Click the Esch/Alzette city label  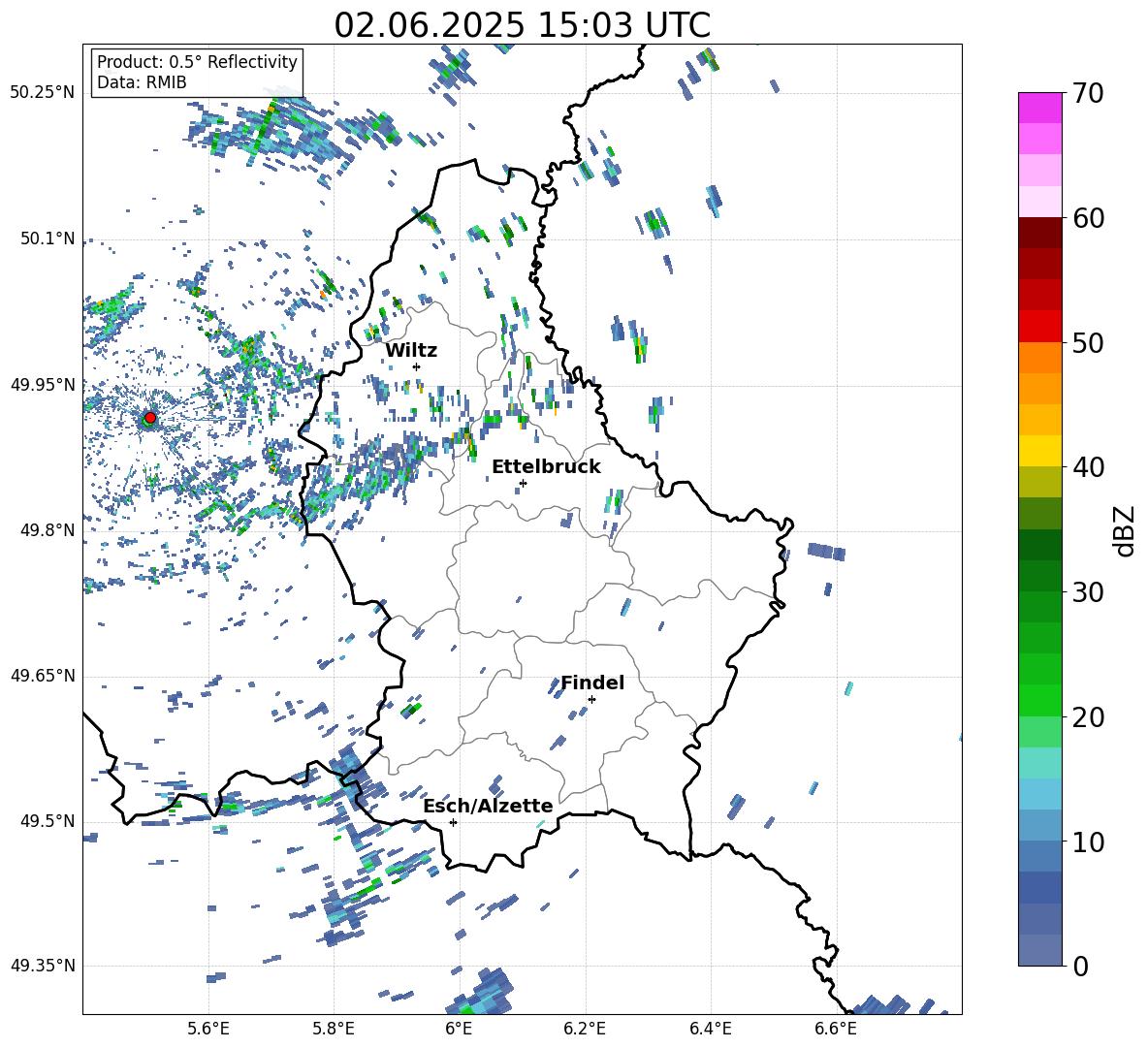click(x=489, y=806)
